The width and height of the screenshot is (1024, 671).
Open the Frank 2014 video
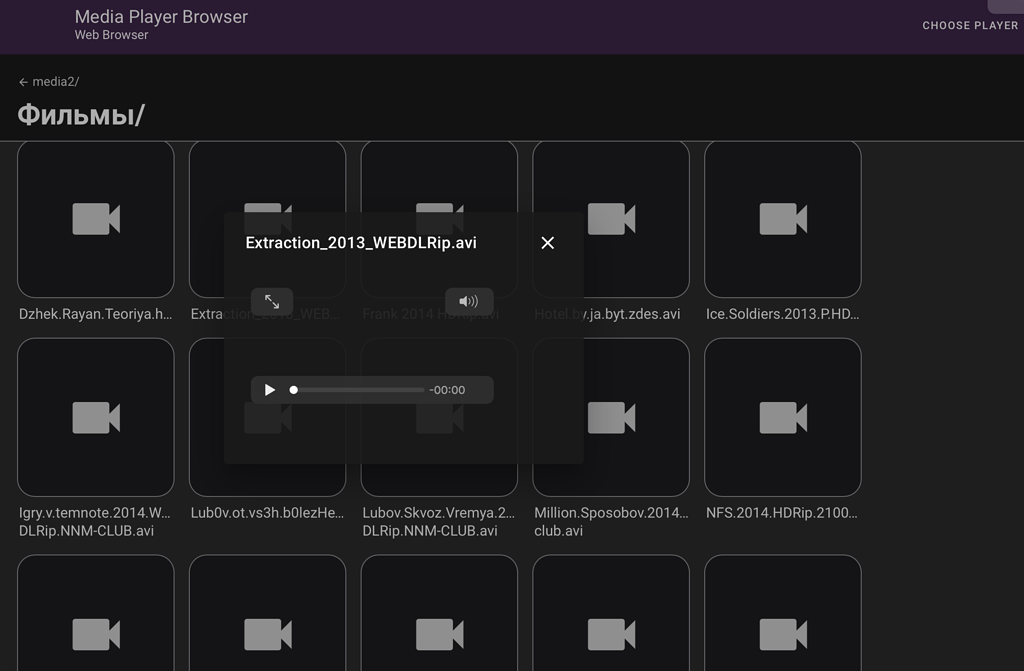coord(439,218)
